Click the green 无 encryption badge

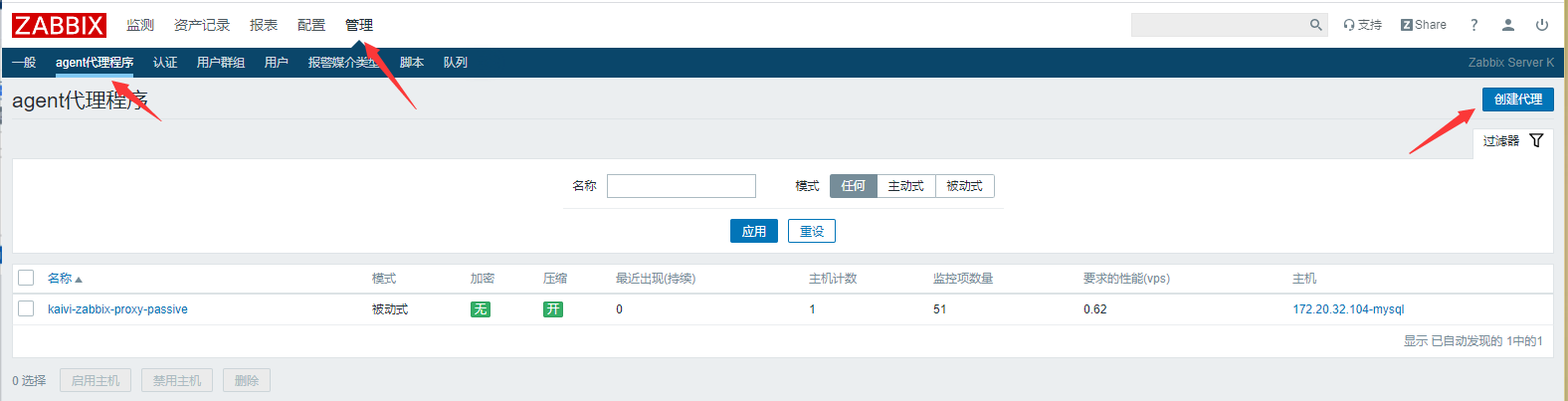pyautogui.click(x=481, y=309)
